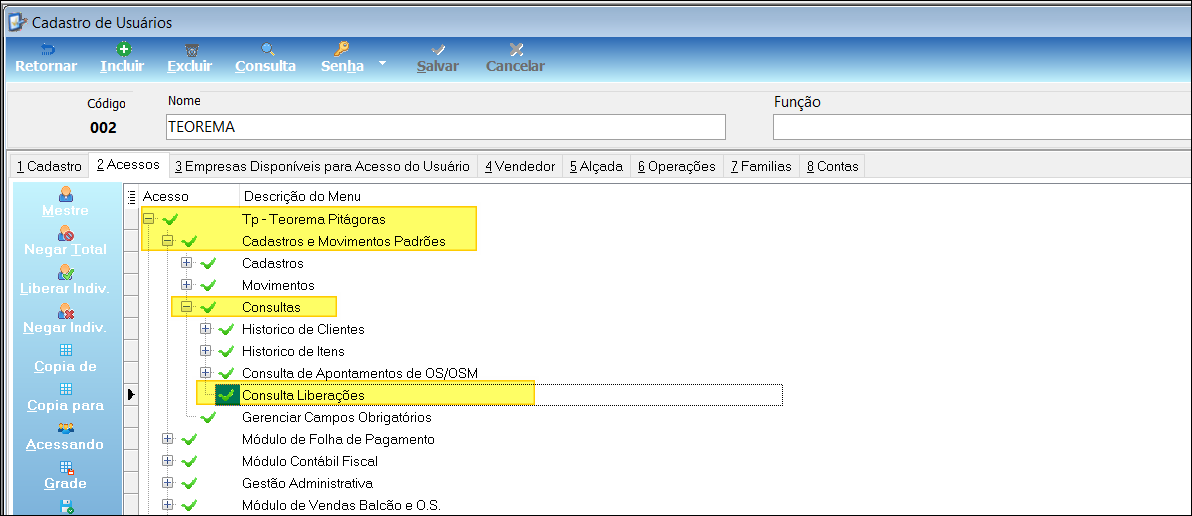Click the Cancelar X icon
1192x516 pixels.
[516, 49]
